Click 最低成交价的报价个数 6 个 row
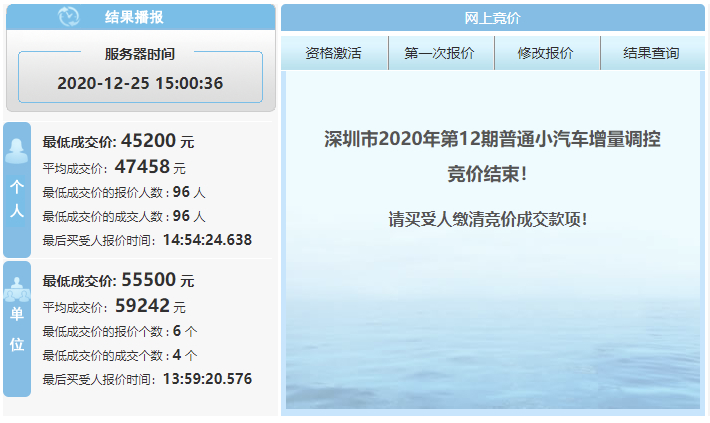The image size is (710, 423). (x=120, y=331)
